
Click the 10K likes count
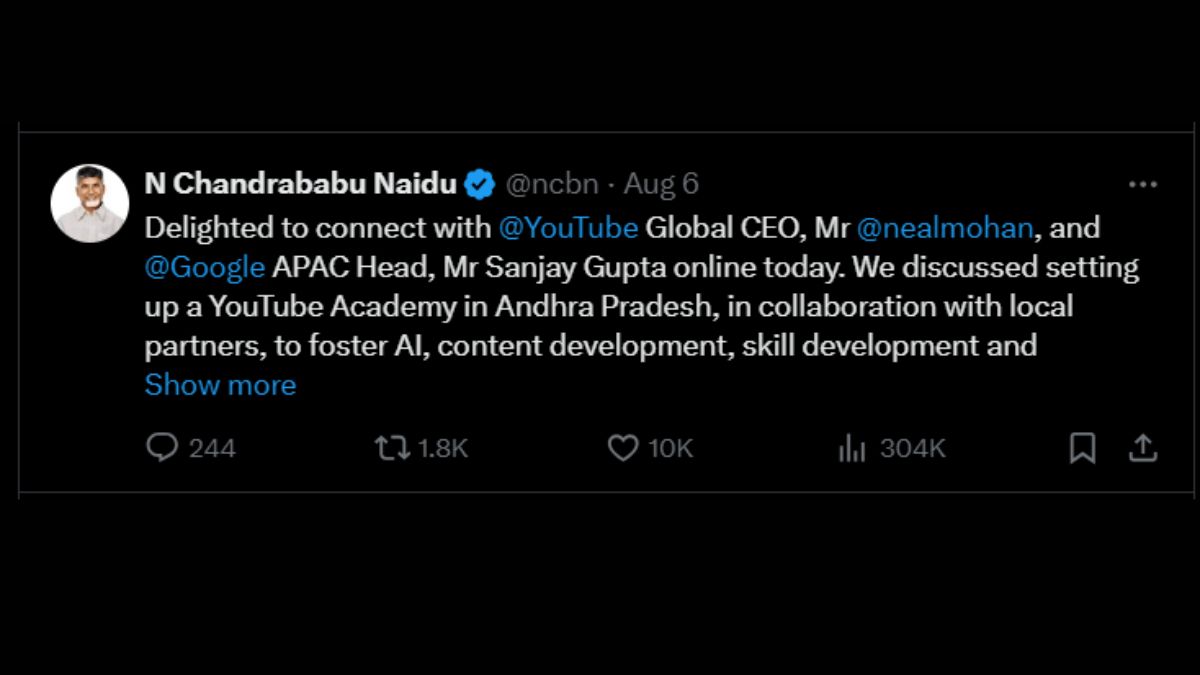pos(671,448)
